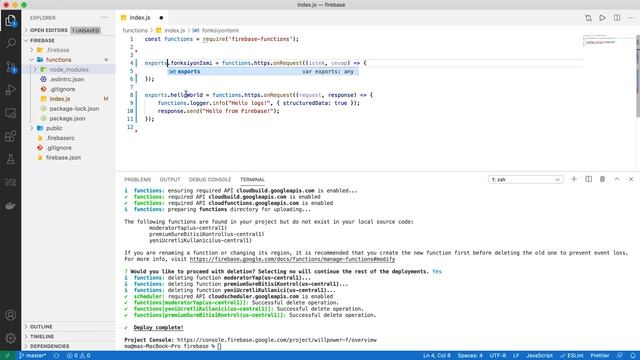
Task: Open the Search view in activity bar
Action: tap(11, 43)
